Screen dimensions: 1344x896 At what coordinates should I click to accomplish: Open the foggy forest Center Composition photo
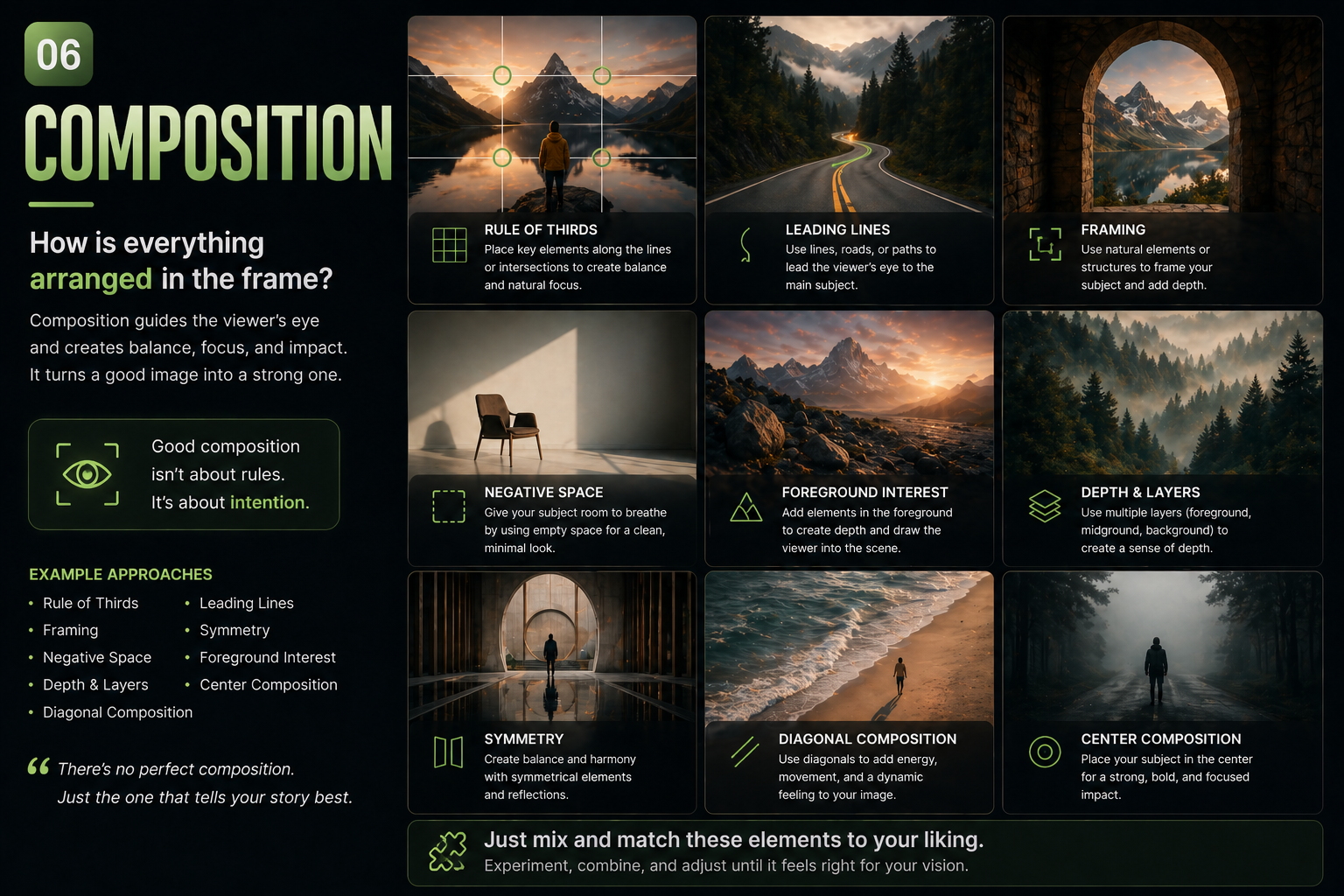(x=1162, y=647)
